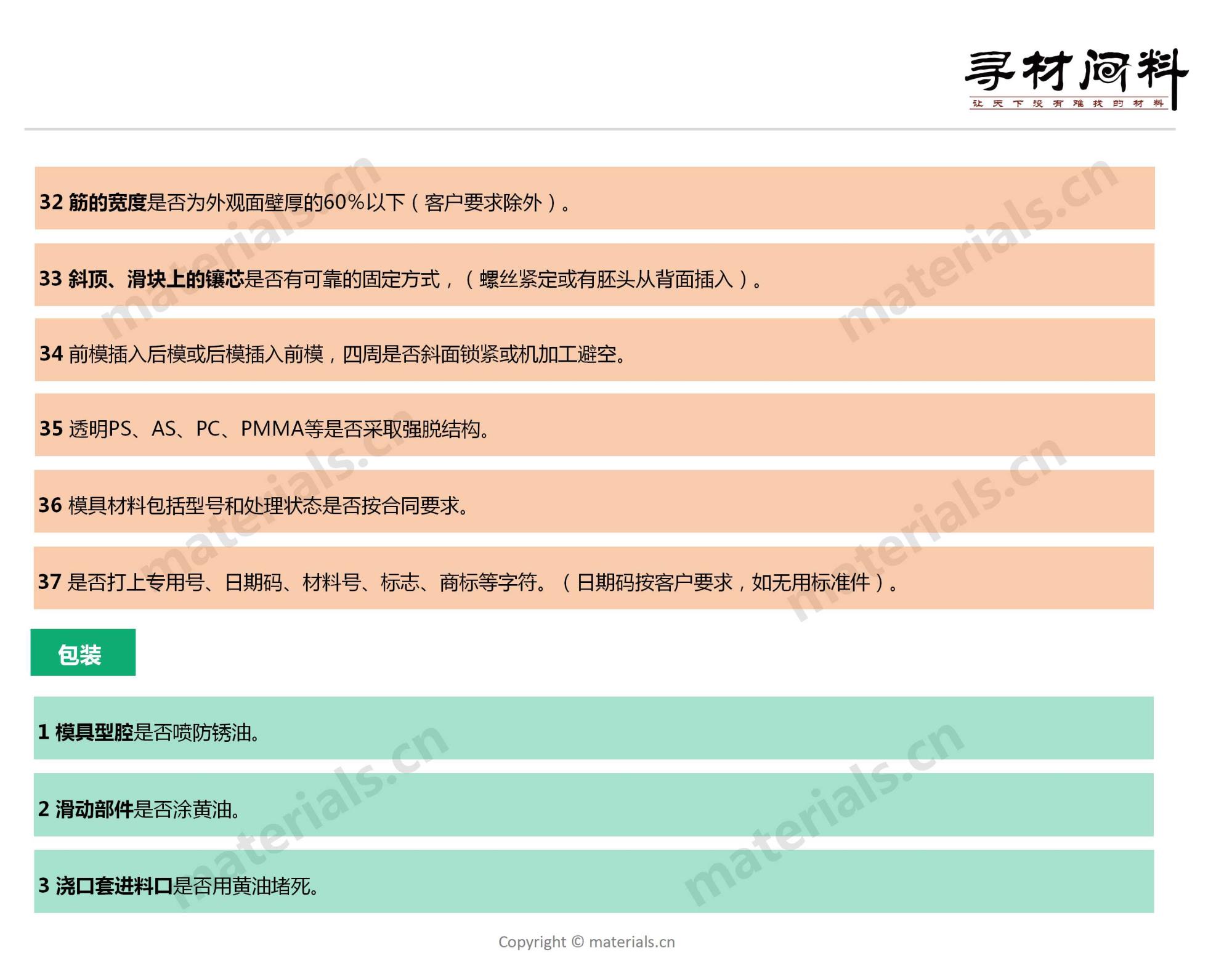Click the bold text 滑动部件
Screen dimensions: 1232x955
(x=94, y=809)
